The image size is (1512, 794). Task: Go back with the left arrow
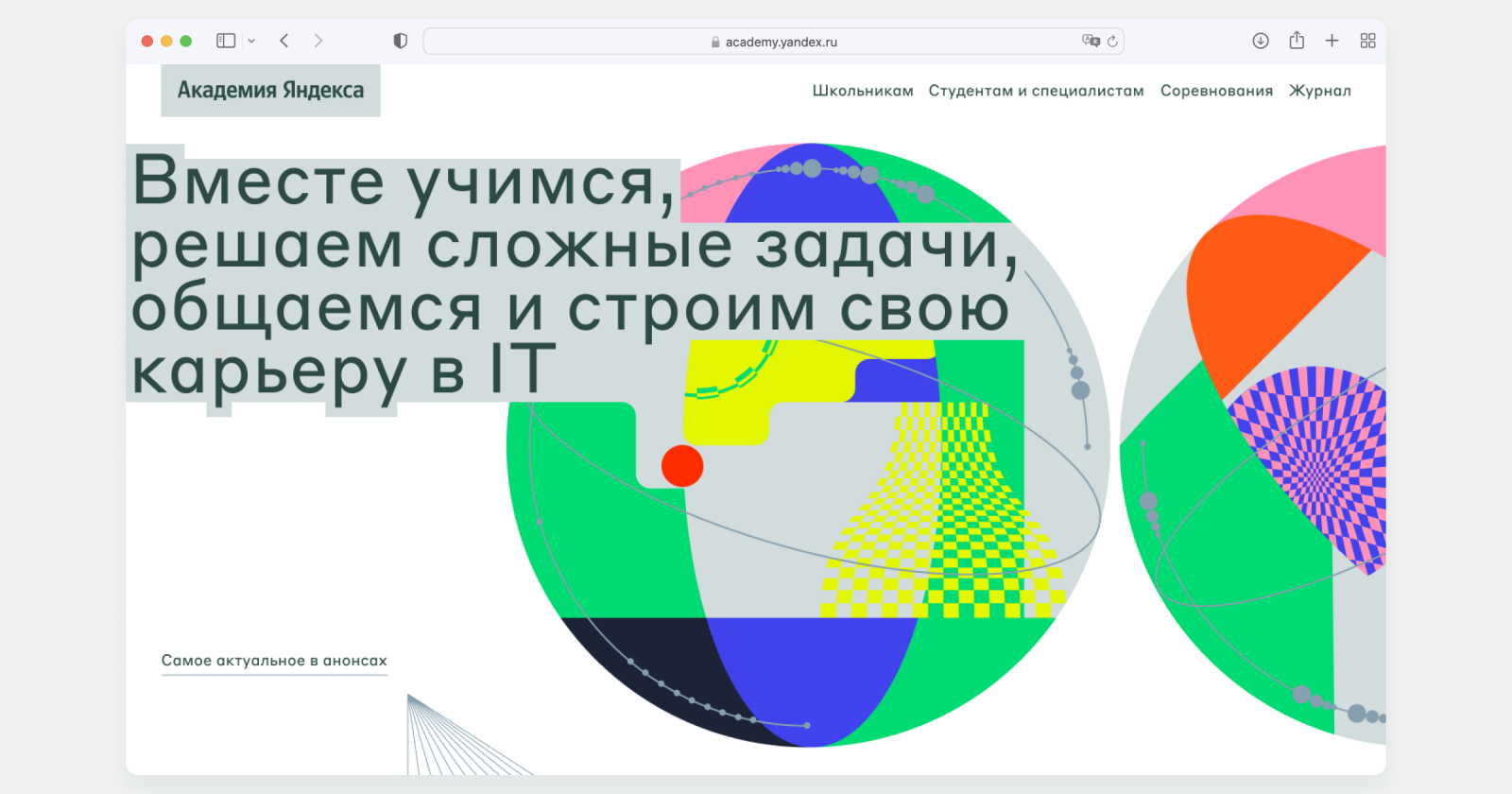point(284,41)
